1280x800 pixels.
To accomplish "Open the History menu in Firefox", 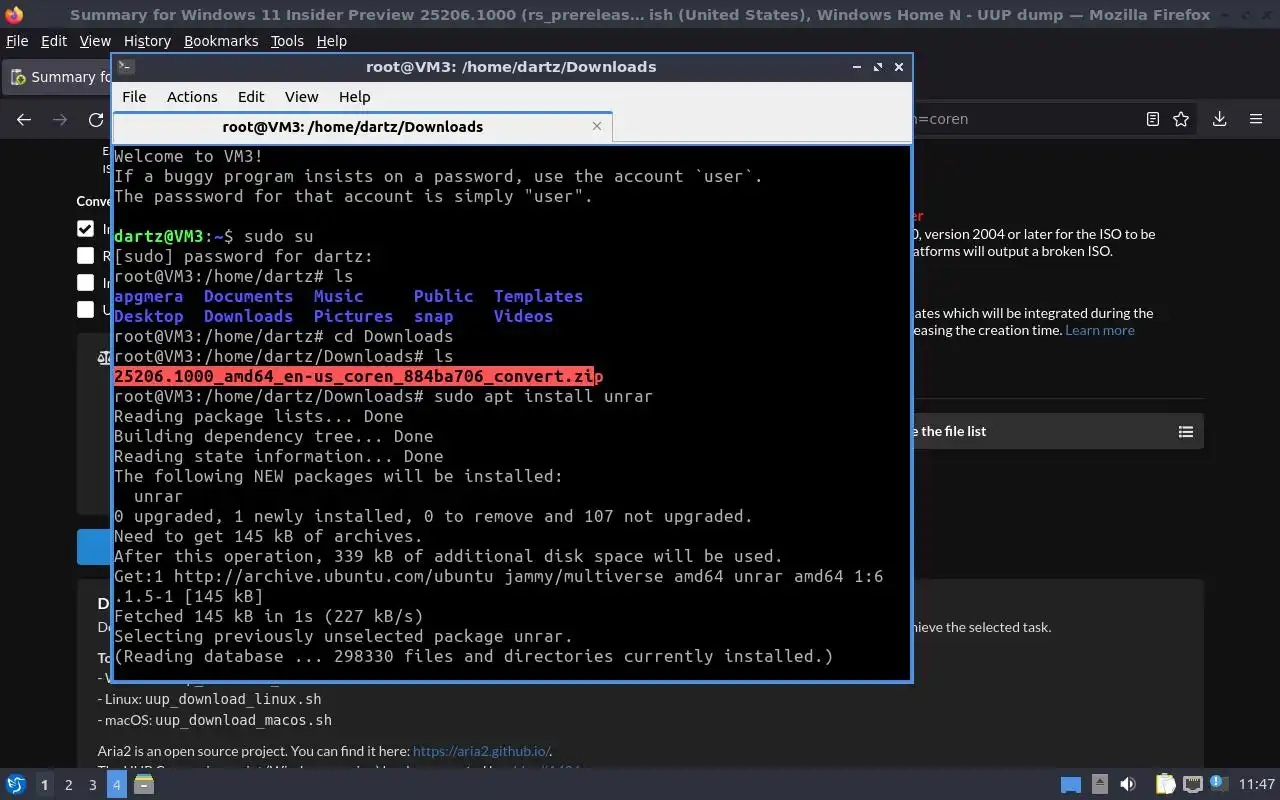I will tap(147, 41).
